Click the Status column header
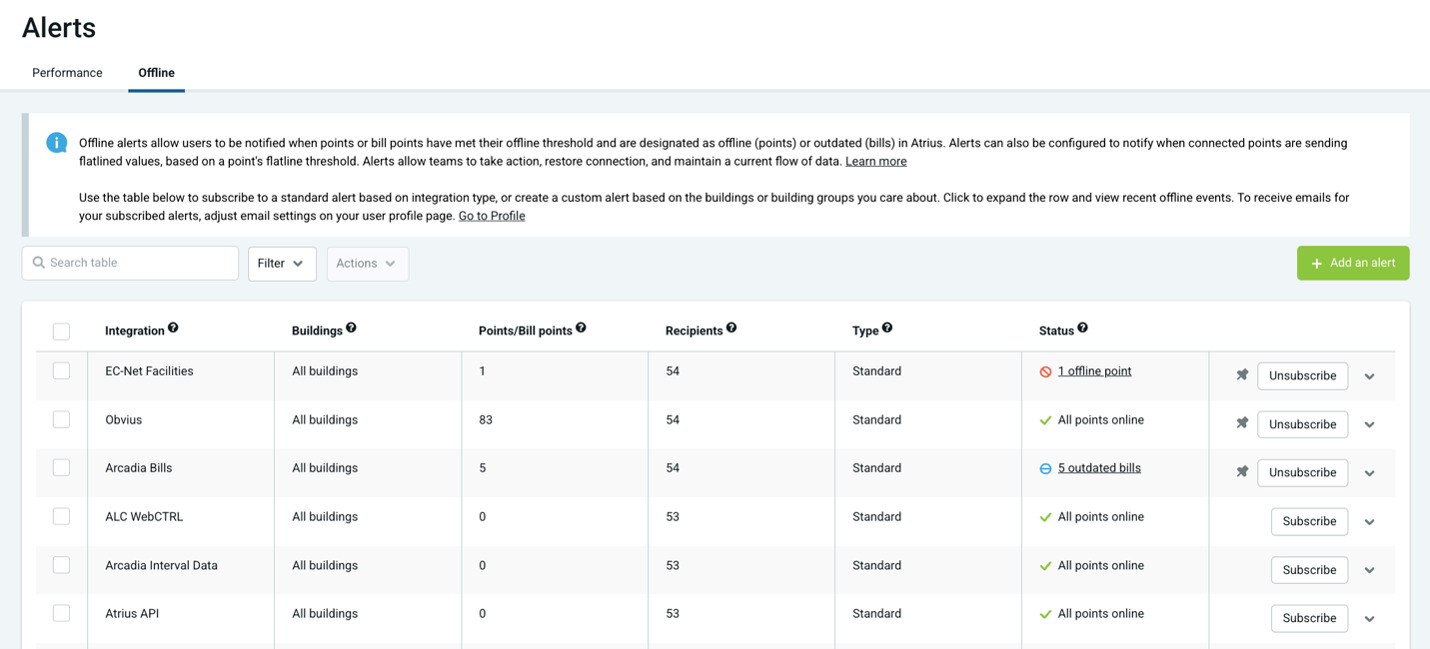The width and height of the screenshot is (1430, 649). pyautogui.click(x=1056, y=330)
